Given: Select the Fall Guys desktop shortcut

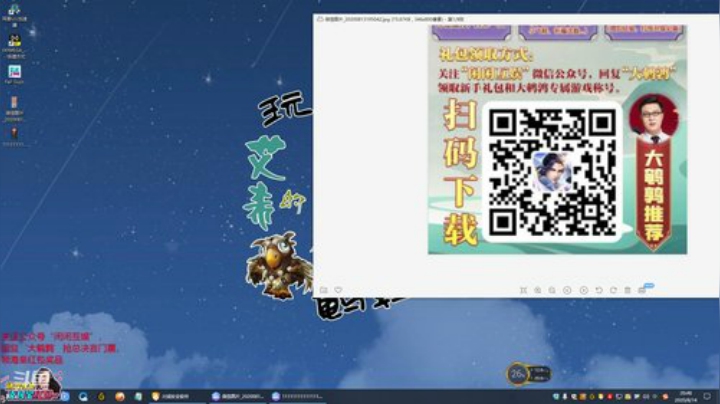Looking at the screenshot, I should click(x=14, y=74).
